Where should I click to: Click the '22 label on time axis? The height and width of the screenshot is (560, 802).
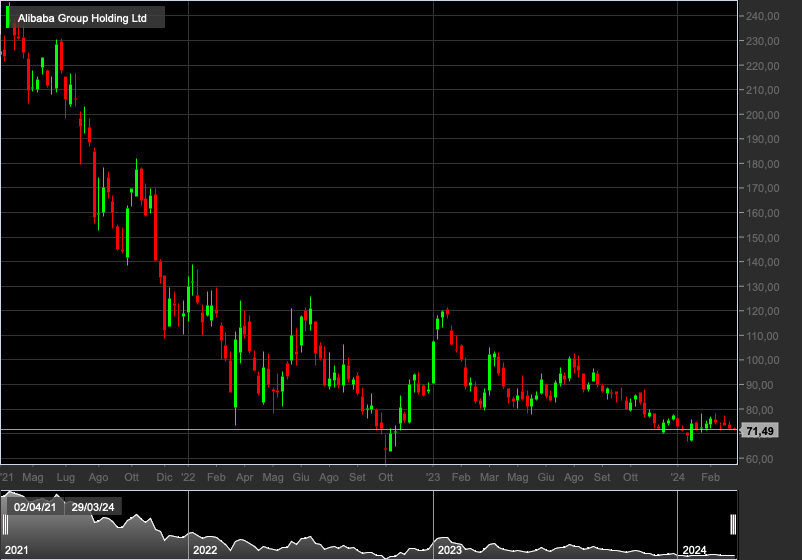[x=188, y=477]
